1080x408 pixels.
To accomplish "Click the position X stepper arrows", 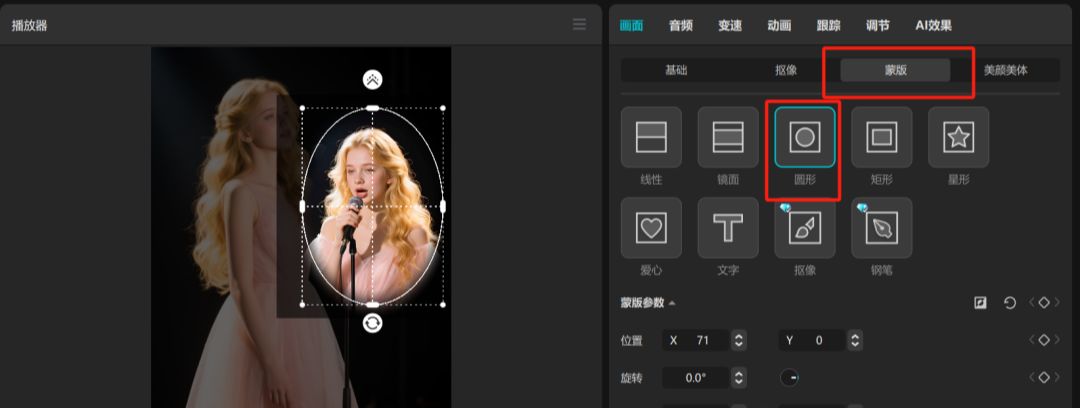I will coord(738,340).
